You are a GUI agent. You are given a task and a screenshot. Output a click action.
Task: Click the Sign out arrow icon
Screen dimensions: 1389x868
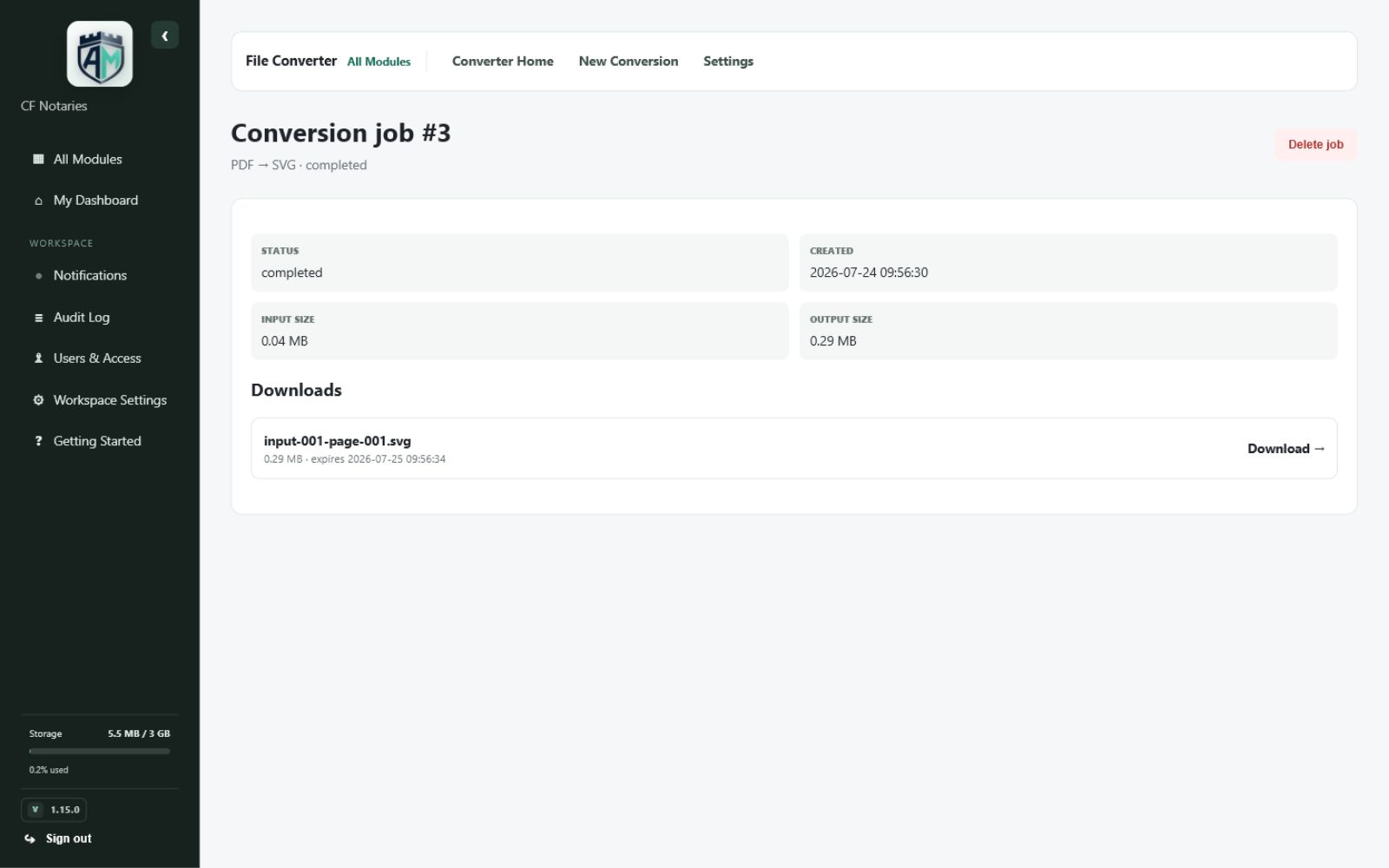(30, 838)
